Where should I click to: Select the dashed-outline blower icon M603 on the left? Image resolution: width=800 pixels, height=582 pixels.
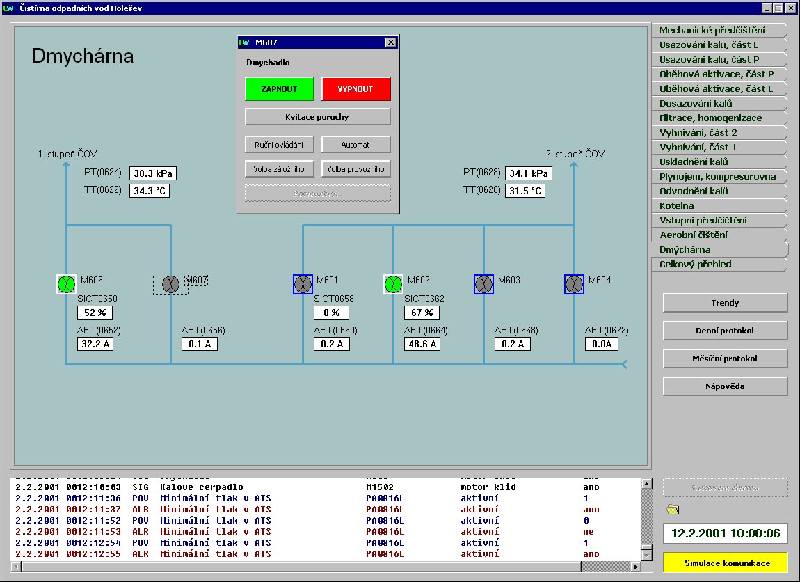coord(171,285)
